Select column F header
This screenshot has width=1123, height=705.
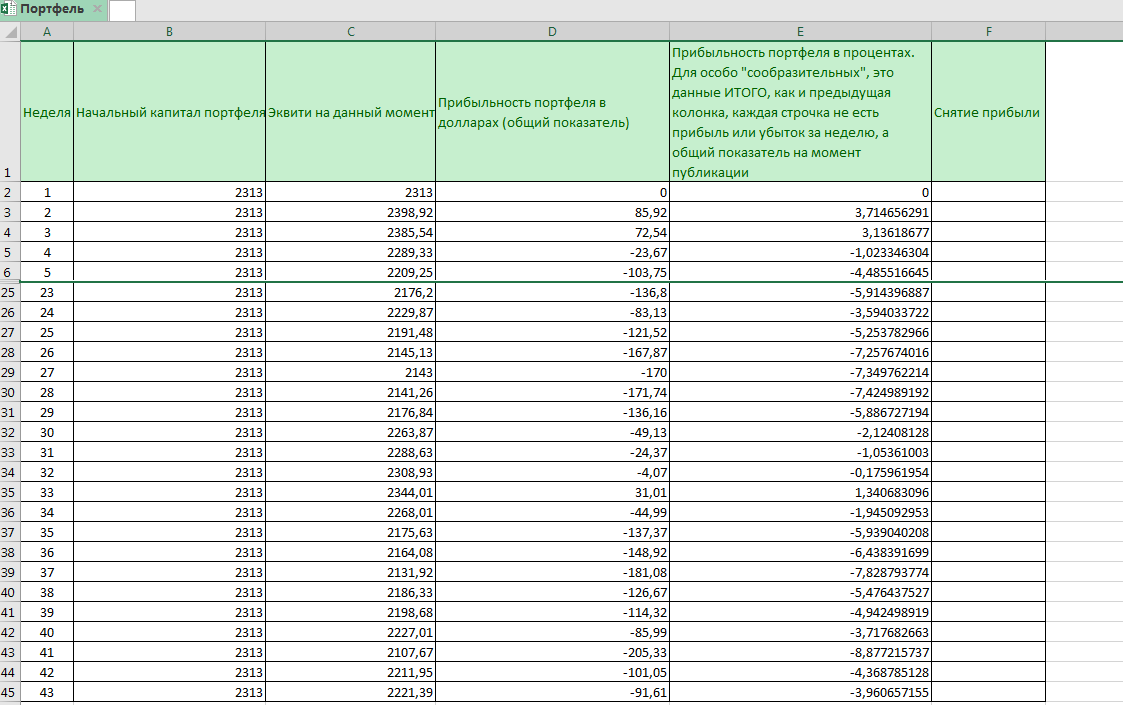coord(988,32)
